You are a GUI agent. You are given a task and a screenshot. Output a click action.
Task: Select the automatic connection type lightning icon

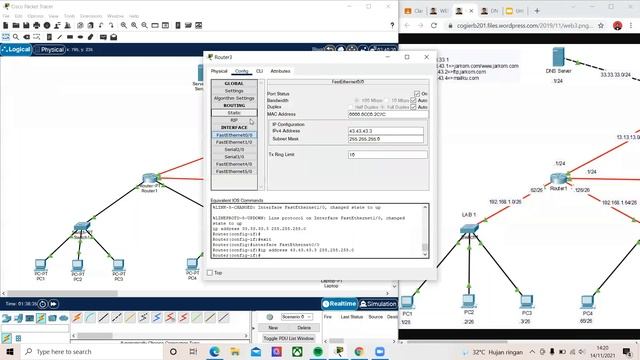point(77,317)
